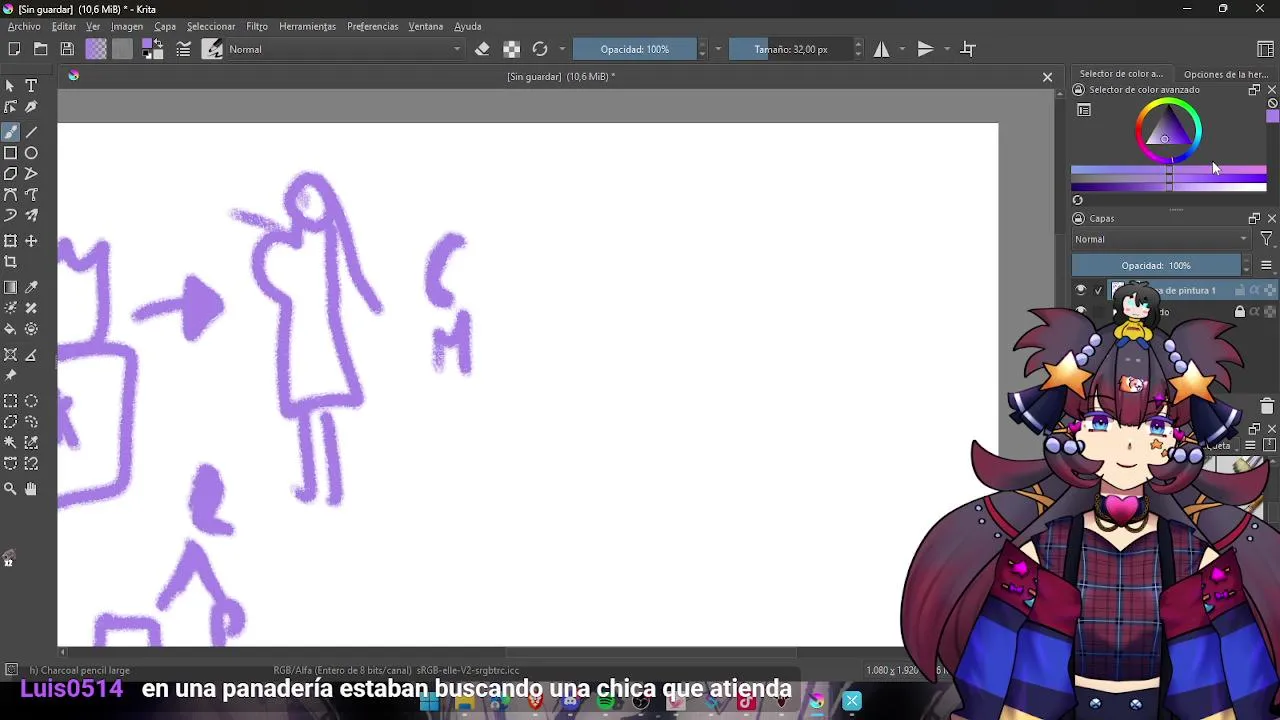The width and height of the screenshot is (1280, 720).
Task: Switch to Selector de color avanzado tab
Action: point(1121,74)
